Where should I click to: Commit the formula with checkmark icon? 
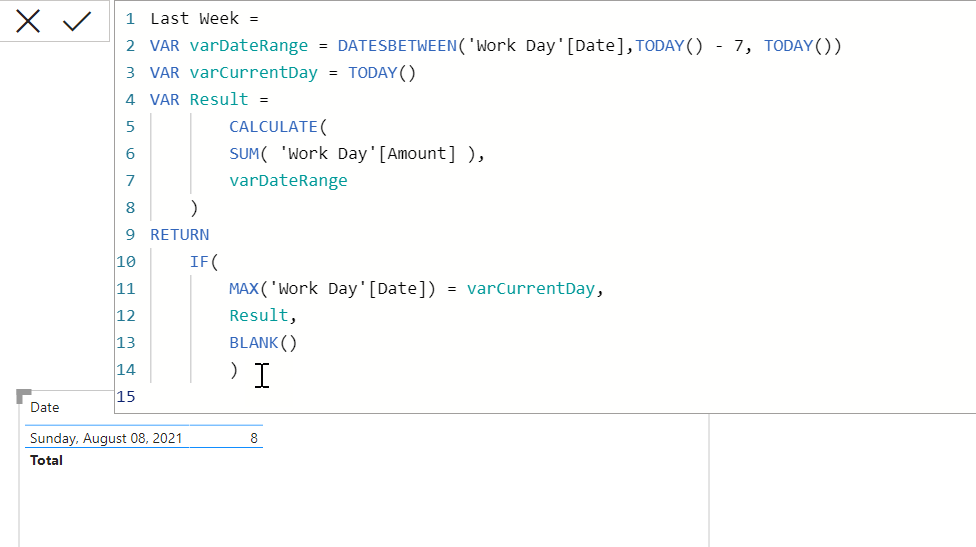77,21
